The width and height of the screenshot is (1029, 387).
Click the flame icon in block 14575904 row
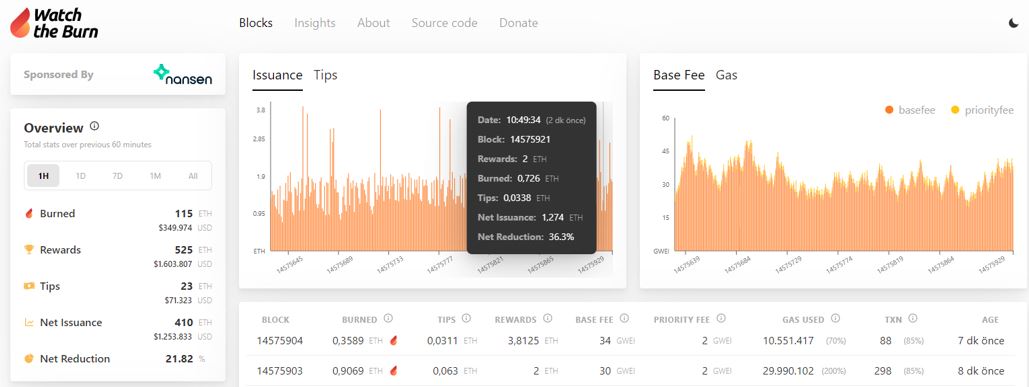(394, 341)
